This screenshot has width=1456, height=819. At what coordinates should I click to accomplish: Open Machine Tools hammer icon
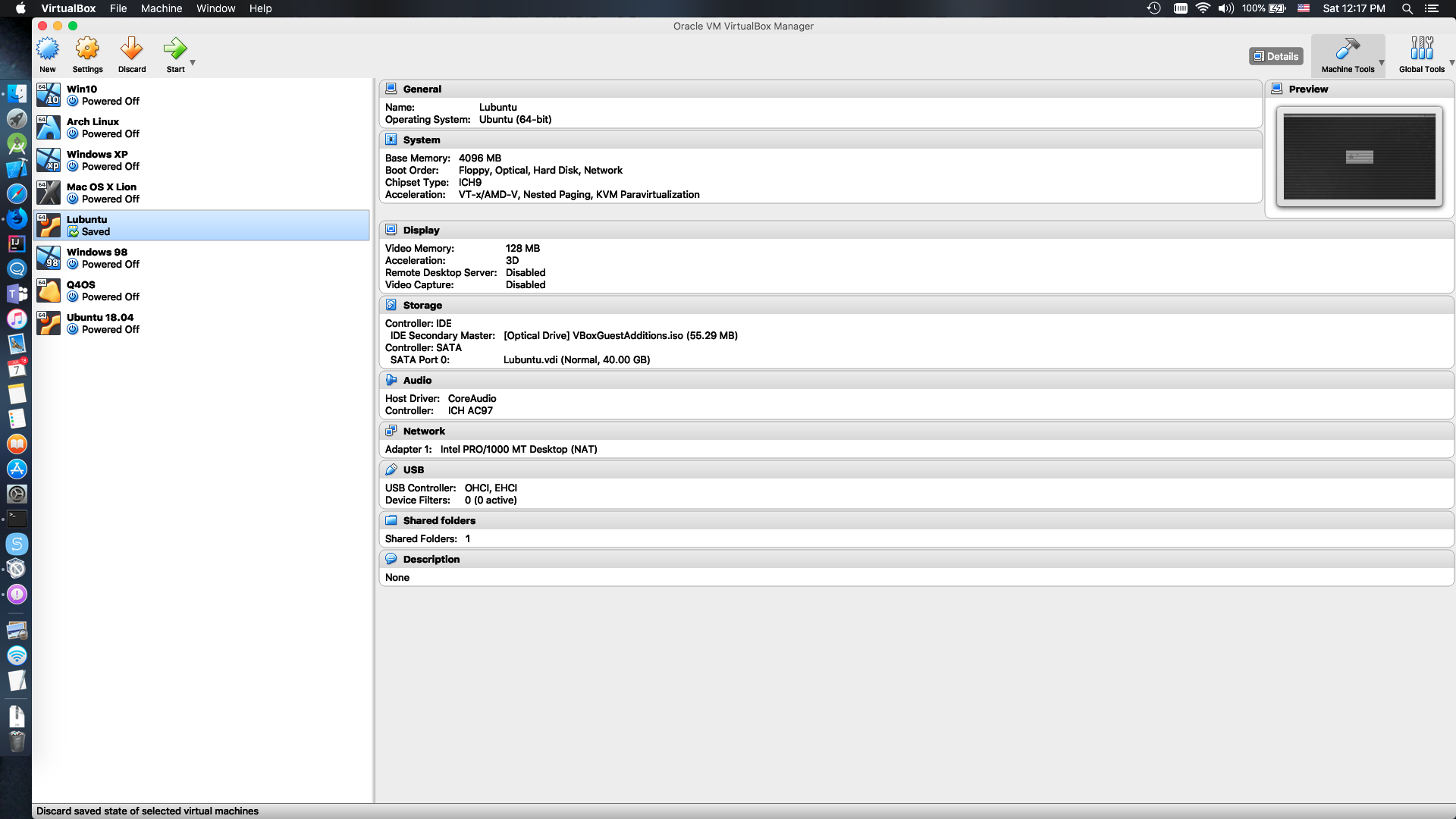tap(1348, 49)
